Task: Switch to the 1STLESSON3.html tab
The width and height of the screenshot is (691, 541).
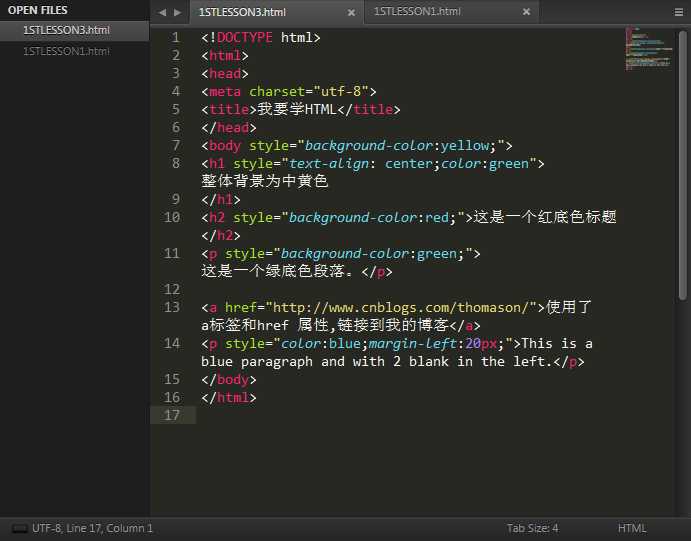Action: (x=242, y=12)
